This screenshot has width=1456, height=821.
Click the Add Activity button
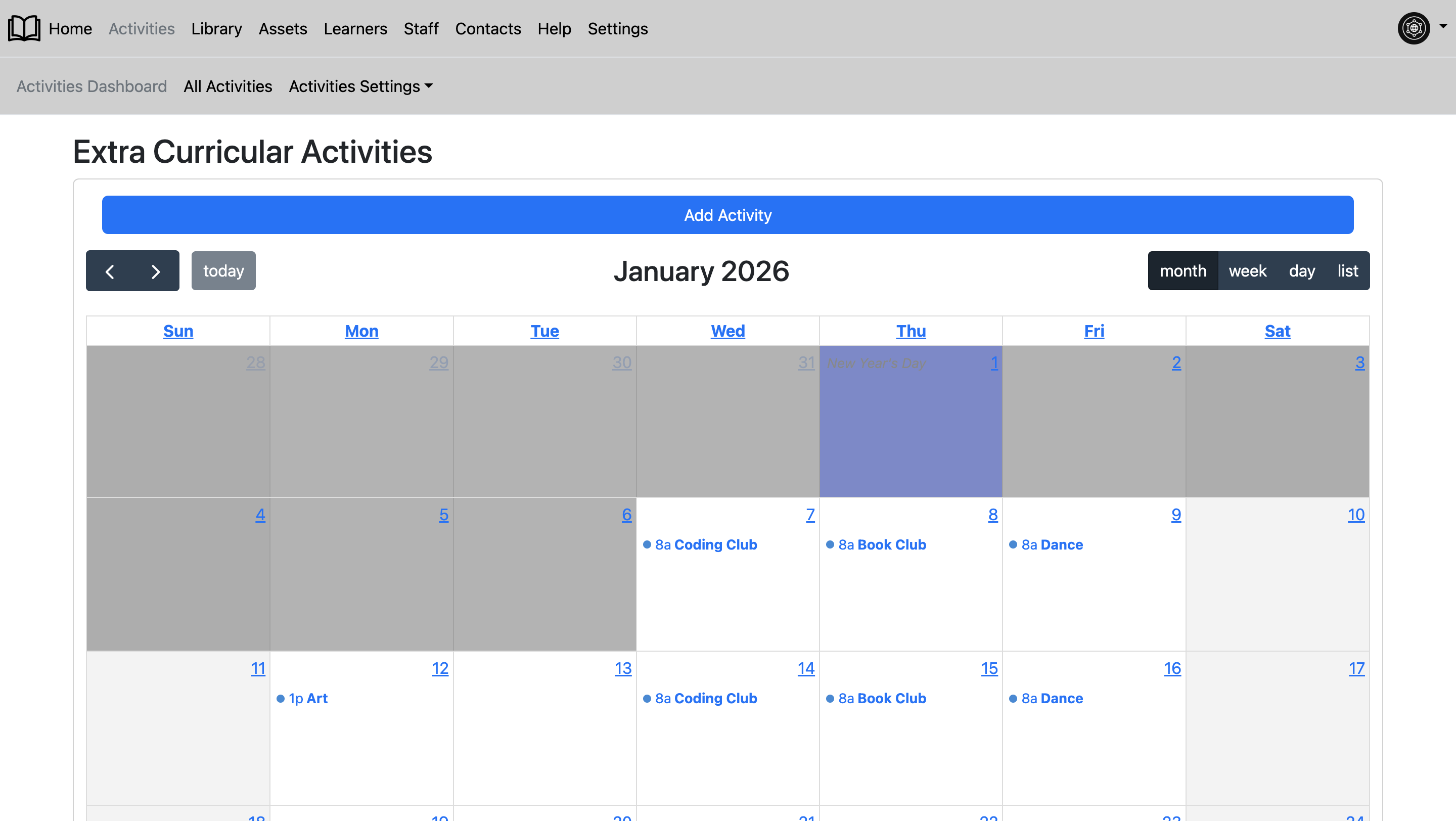click(727, 215)
